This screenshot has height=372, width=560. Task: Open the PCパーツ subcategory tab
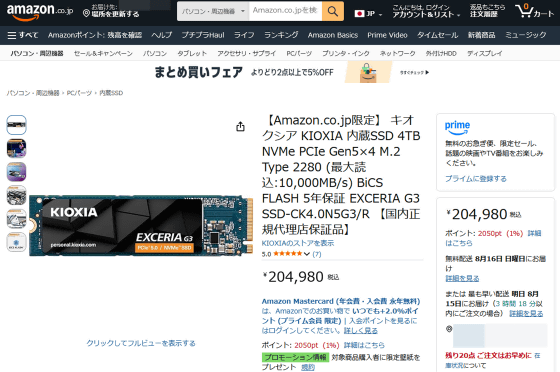pyautogui.click(x=299, y=54)
